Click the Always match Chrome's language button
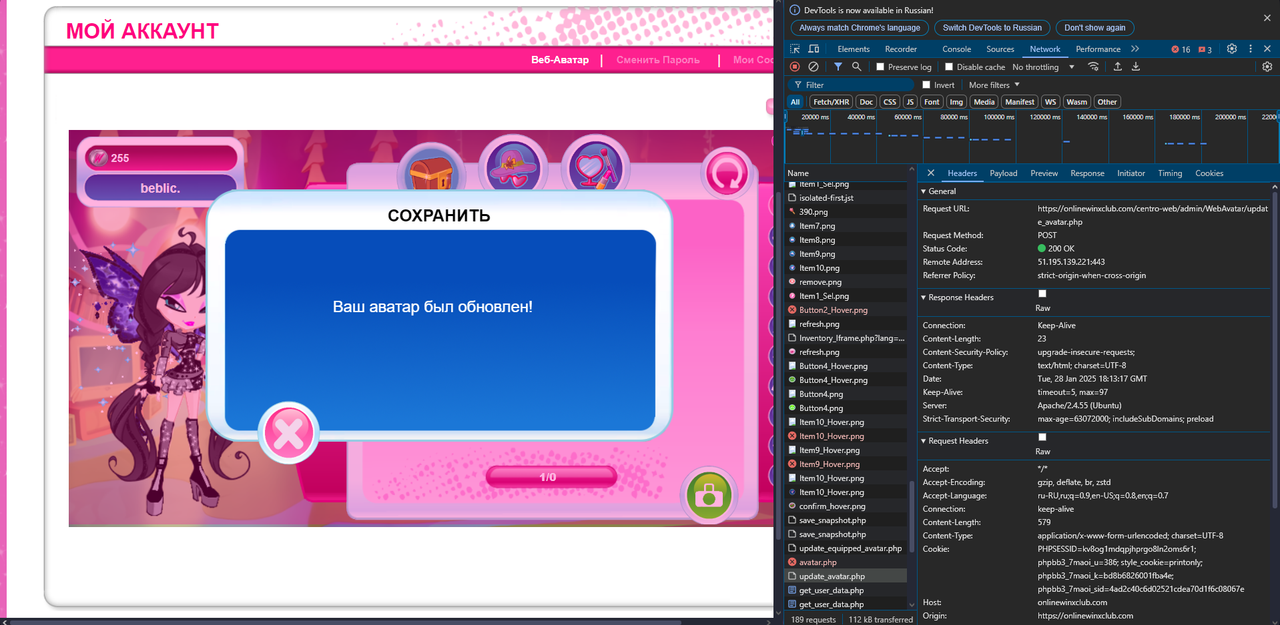 click(859, 28)
